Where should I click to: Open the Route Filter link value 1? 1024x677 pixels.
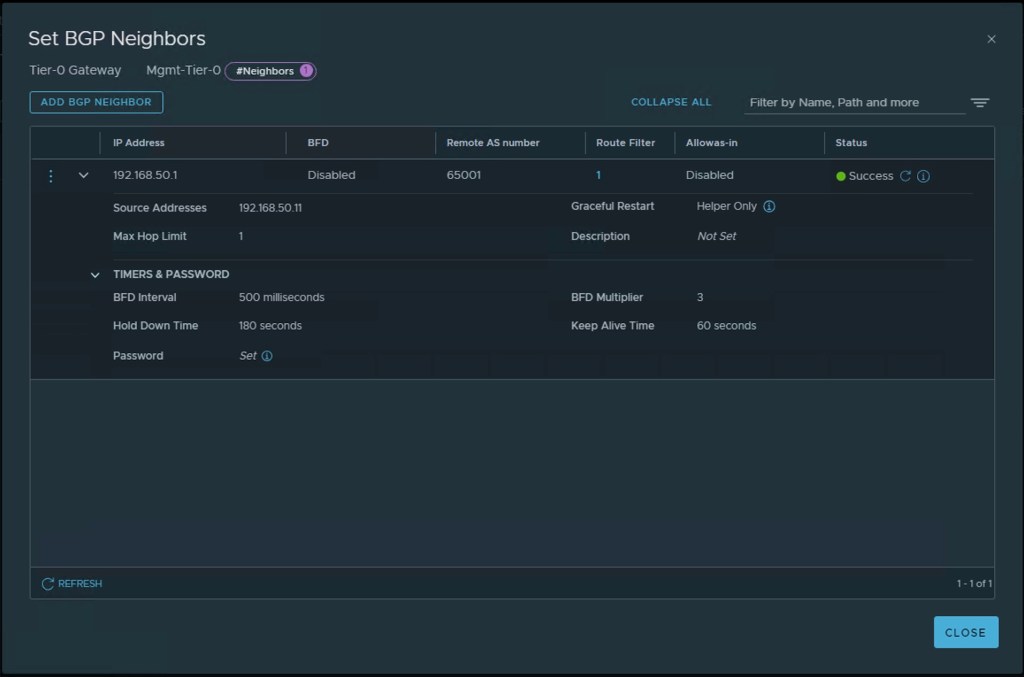pos(599,175)
